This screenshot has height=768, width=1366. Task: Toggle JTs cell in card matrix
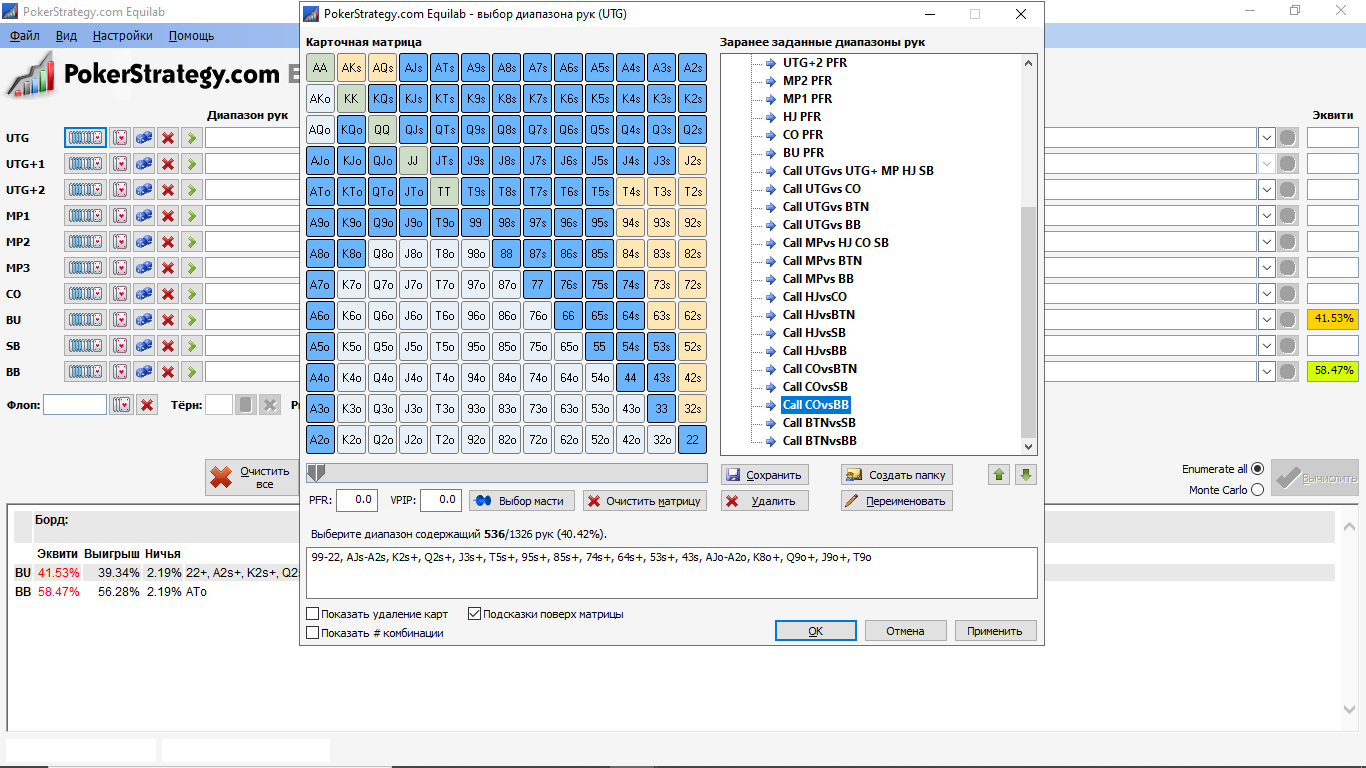point(444,161)
